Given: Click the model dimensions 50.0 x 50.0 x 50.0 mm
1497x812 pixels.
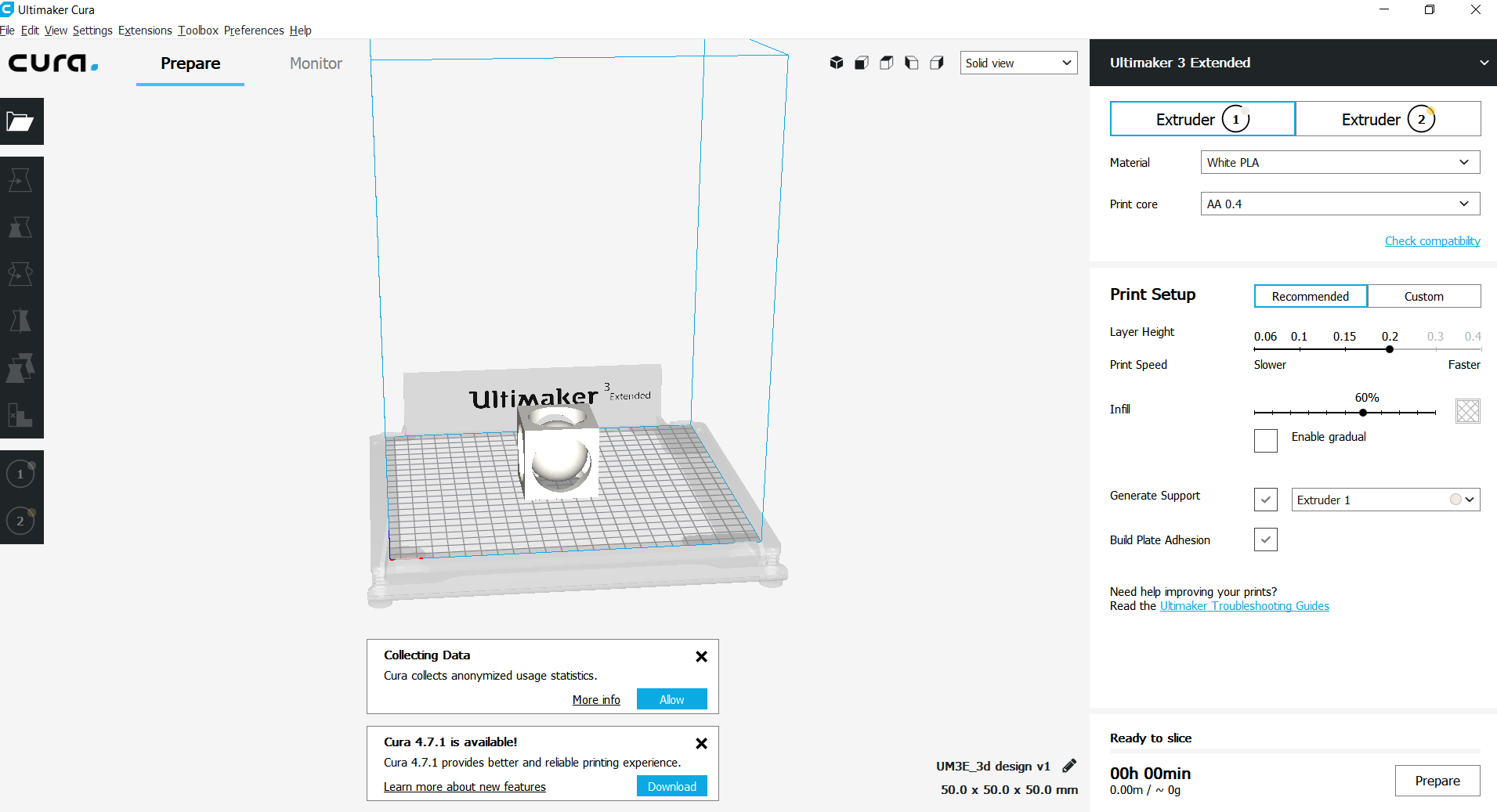Looking at the screenshot, I should [x=1009, y=790].
